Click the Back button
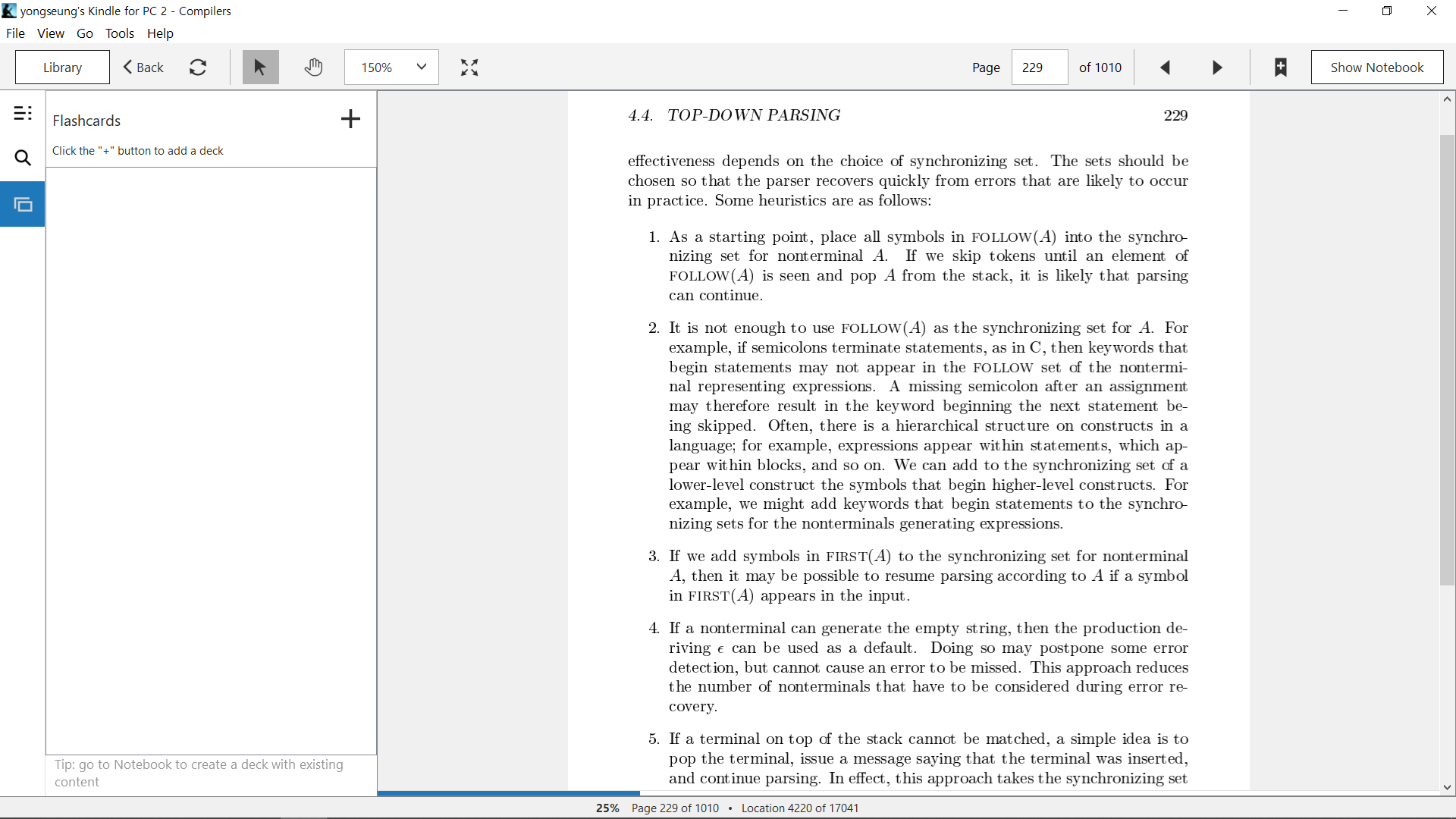The width and height of the screenshot is (1456, 819). pyautogui.click(x=143, y=67)
